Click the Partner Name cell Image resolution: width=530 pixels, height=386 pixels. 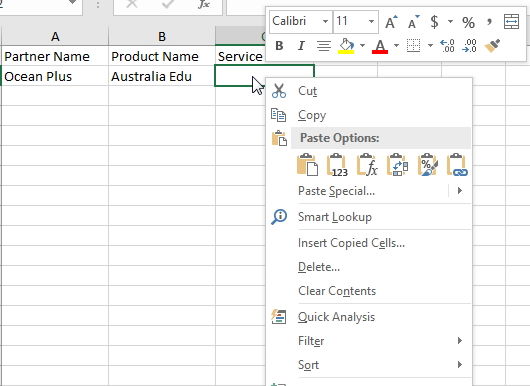click(x=55, y=56)
